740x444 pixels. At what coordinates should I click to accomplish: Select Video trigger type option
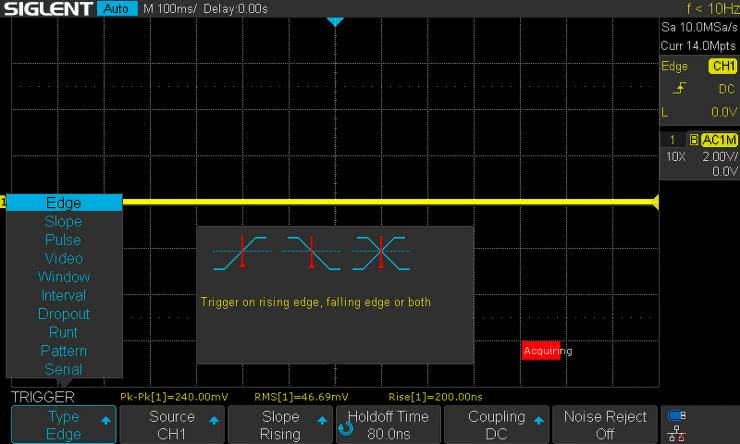[x=63, y=258]
